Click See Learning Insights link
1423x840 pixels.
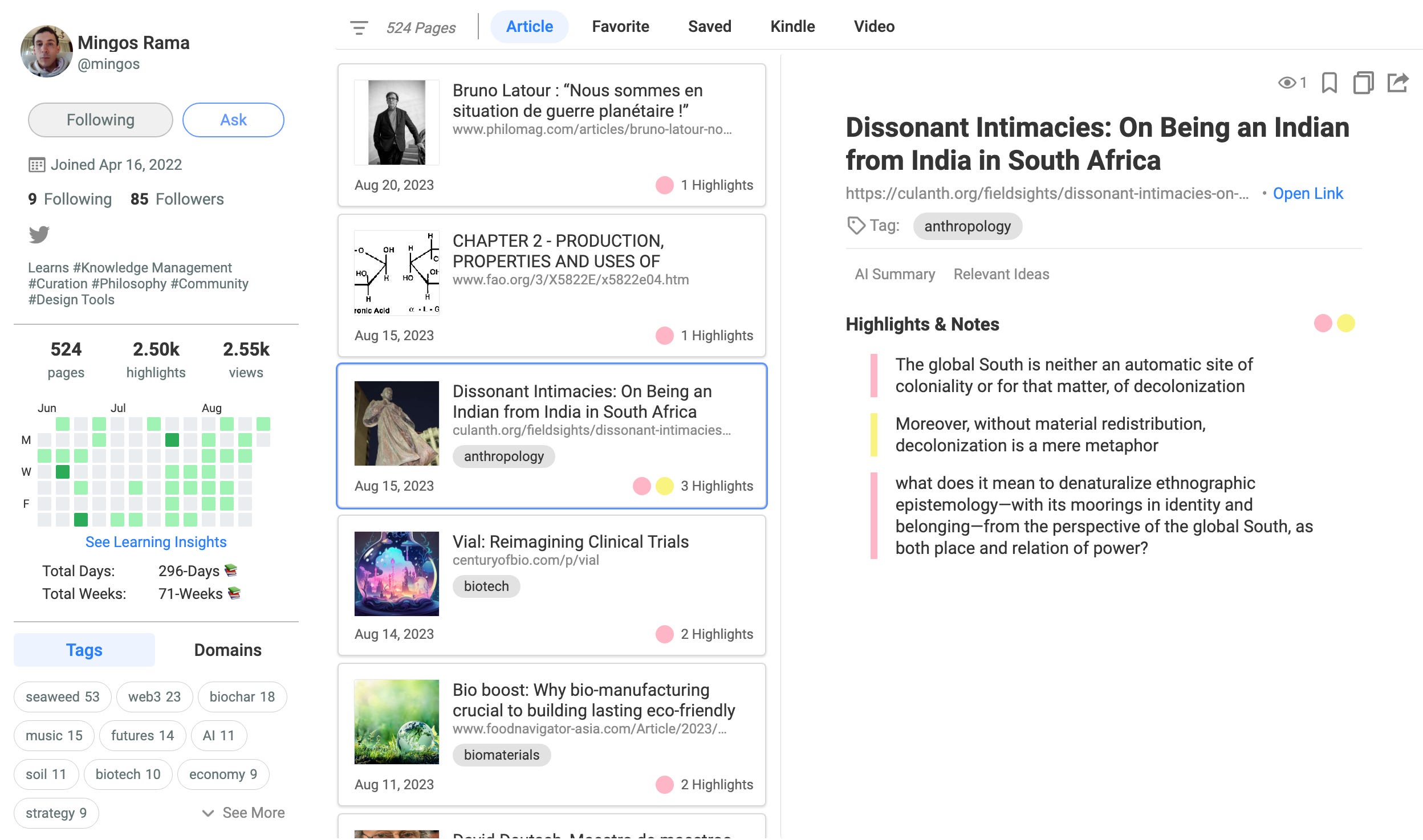pos(156,542)
